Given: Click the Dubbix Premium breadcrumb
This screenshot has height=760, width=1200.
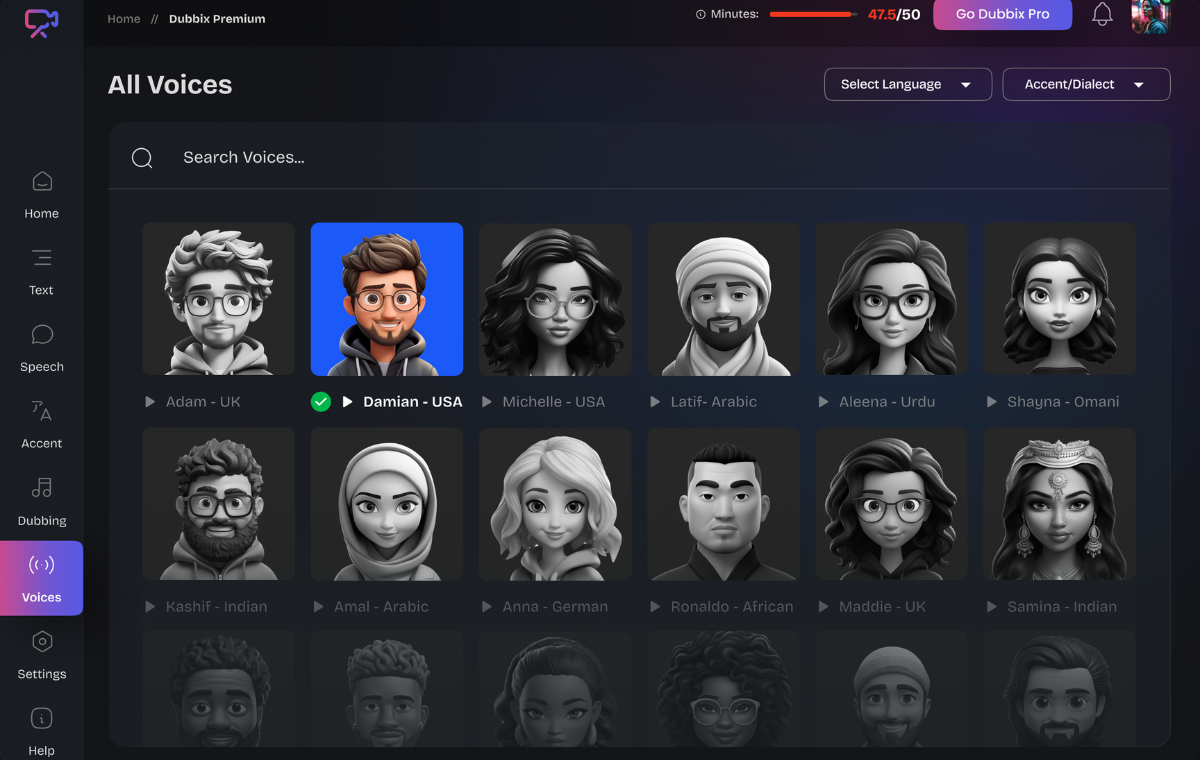Looking at the screenshot, I should pyautogui.click(x=217, y=19).
